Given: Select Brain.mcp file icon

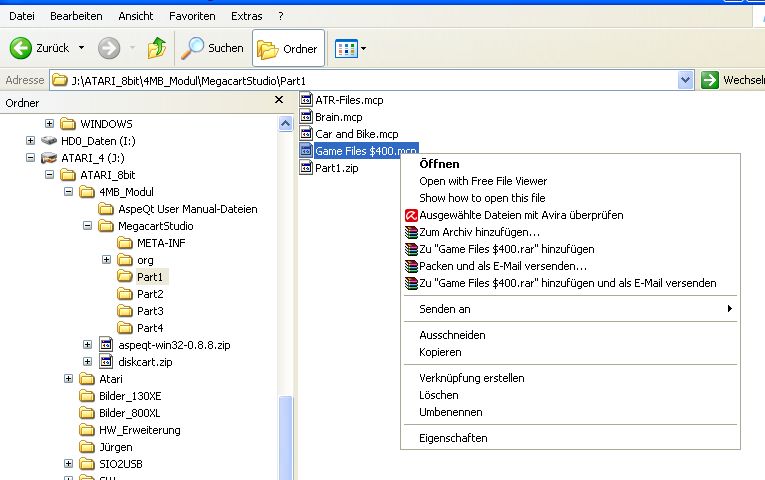Looking at the screenshot, I should [x=306, y=117].
